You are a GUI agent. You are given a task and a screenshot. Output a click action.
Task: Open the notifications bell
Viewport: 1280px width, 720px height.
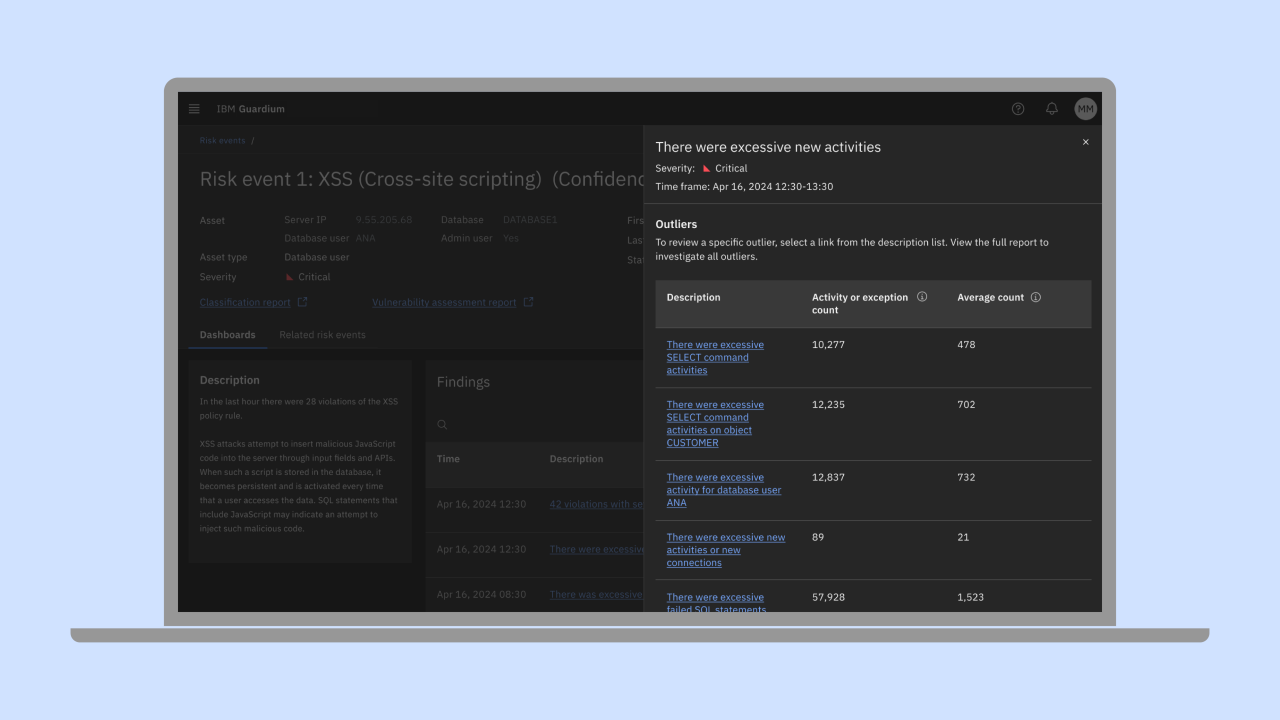click(x=1052, y=109)
